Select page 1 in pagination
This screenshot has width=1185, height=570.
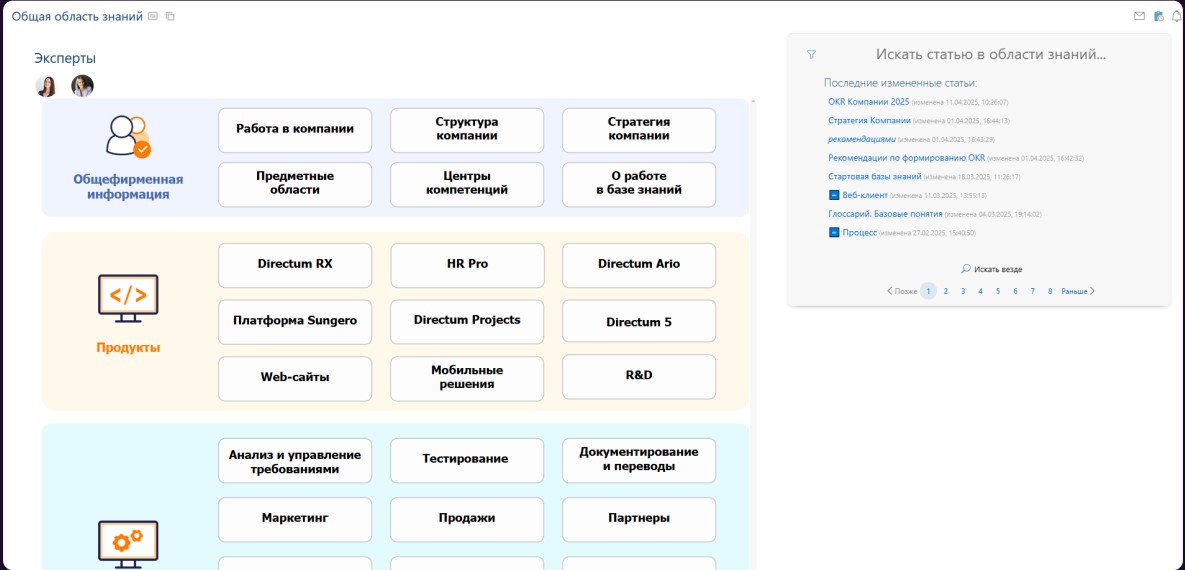(x=928, y=291)
